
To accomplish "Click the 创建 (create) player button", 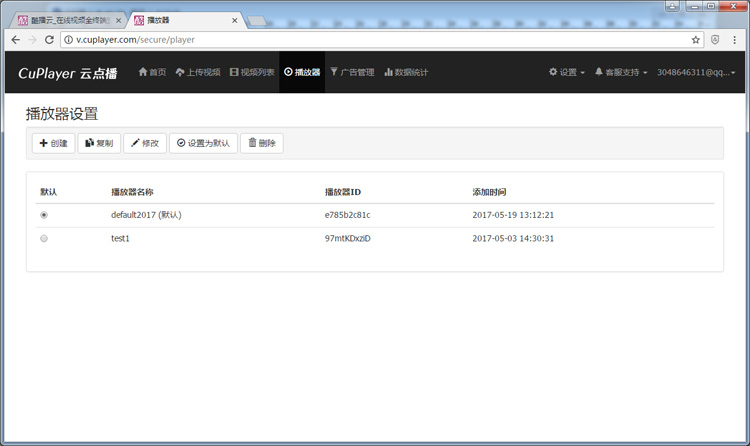I will [x=53, y=143].
